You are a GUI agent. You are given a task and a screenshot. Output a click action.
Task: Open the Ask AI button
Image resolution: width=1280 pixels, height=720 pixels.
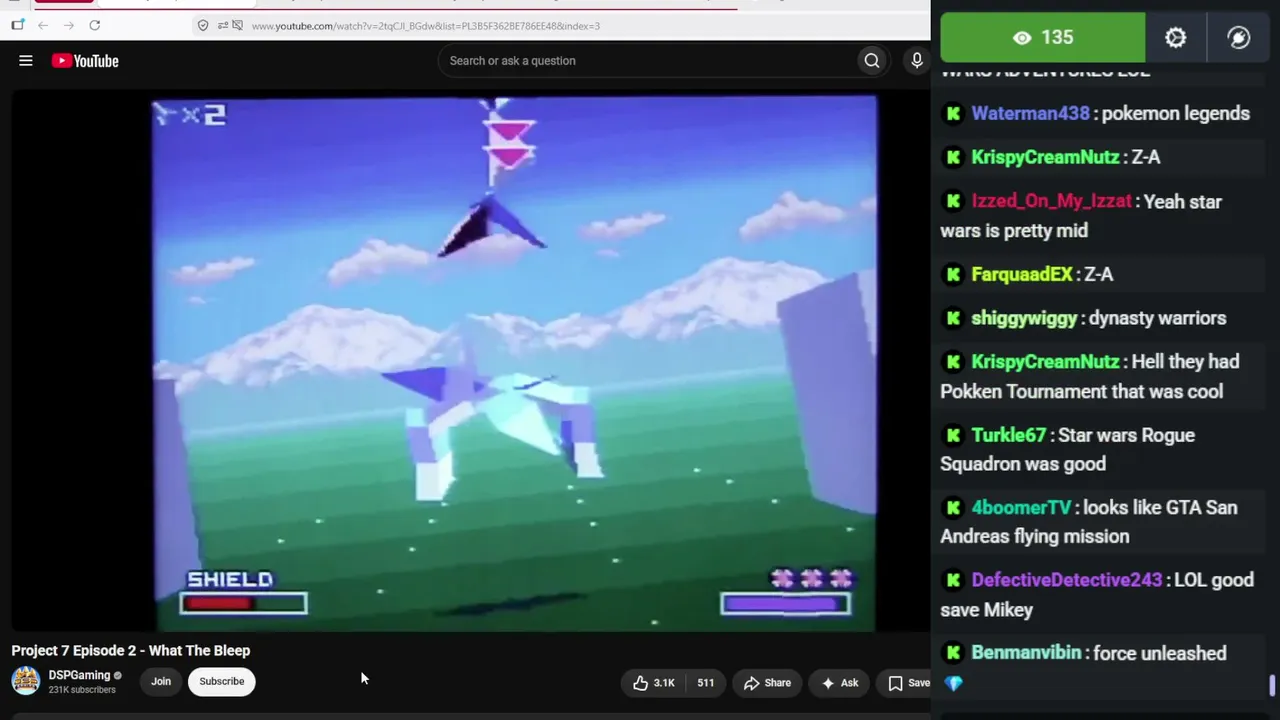[x=840, y=683]
